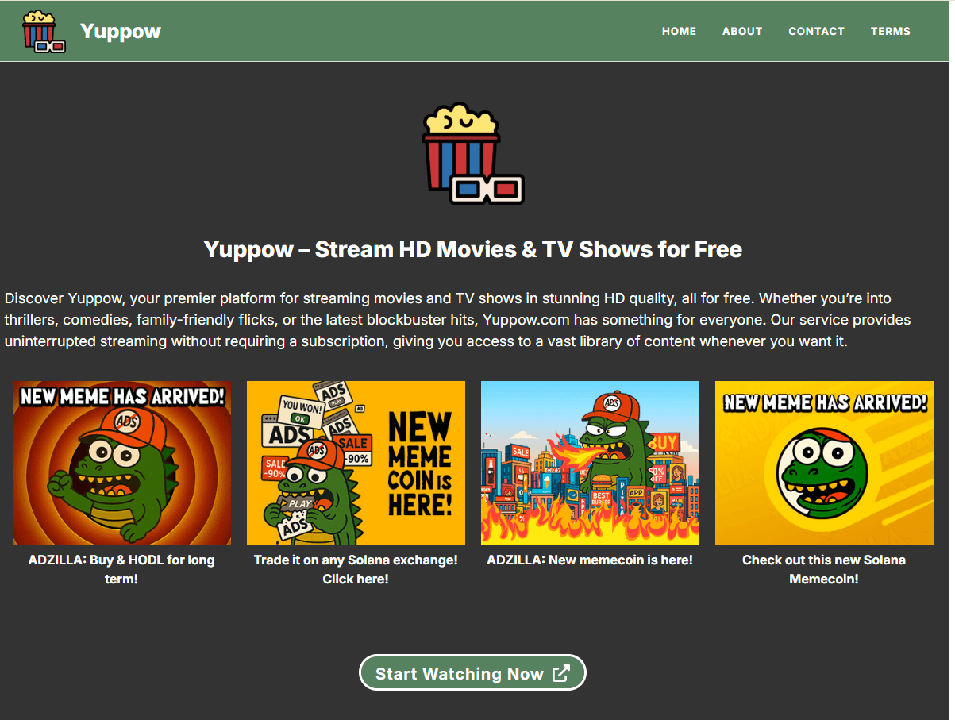Click the external link icon in Start Watching button
This screenshot has width=955, height=720.
coord(561,673)
